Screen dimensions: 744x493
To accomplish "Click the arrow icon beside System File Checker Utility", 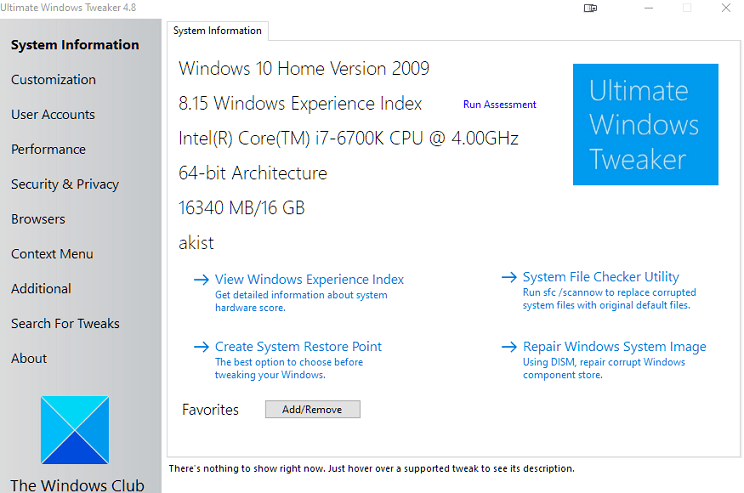I will click(x=509, y=278).
